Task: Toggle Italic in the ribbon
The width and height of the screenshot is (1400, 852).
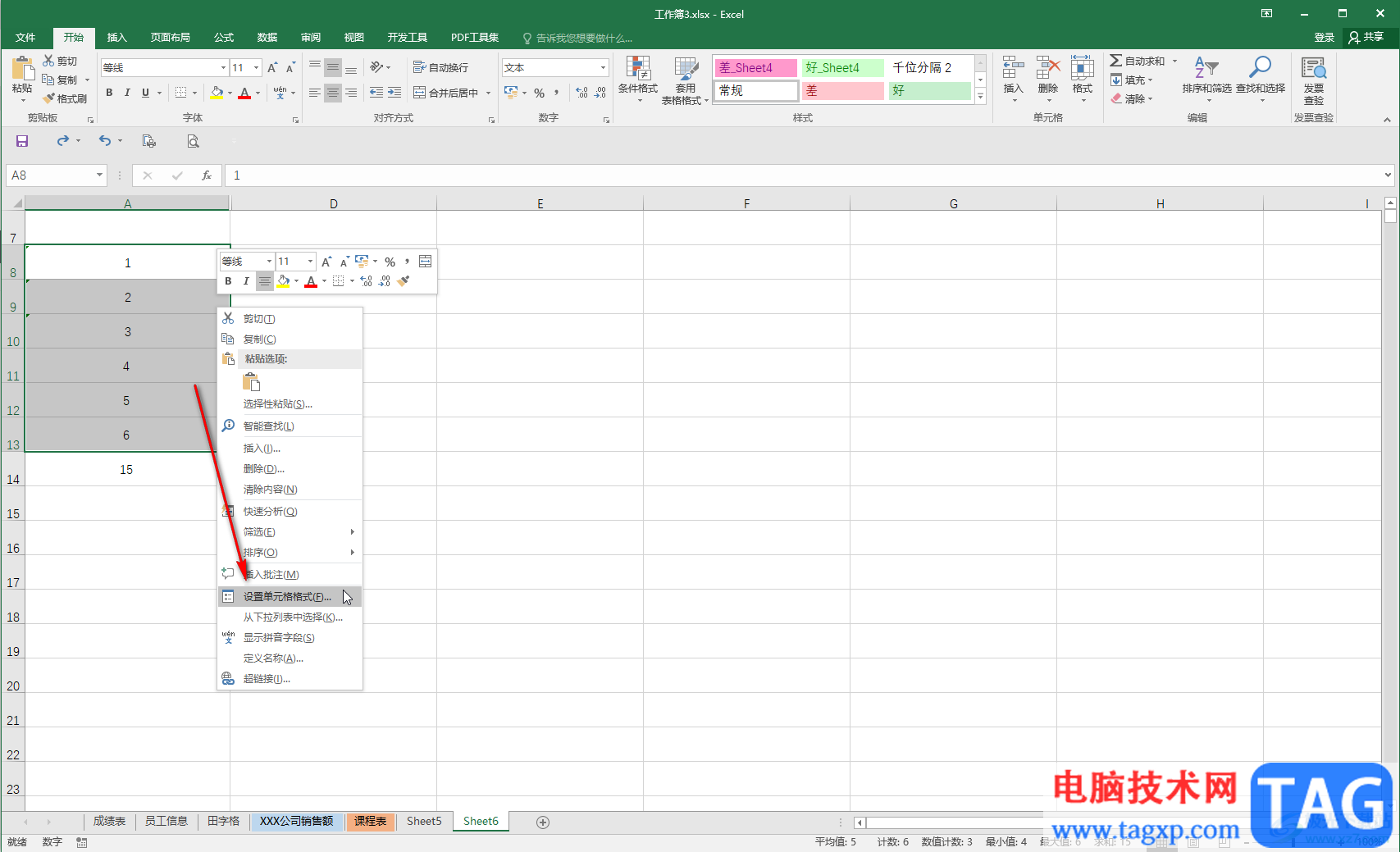Action: (x=127, y=93)
